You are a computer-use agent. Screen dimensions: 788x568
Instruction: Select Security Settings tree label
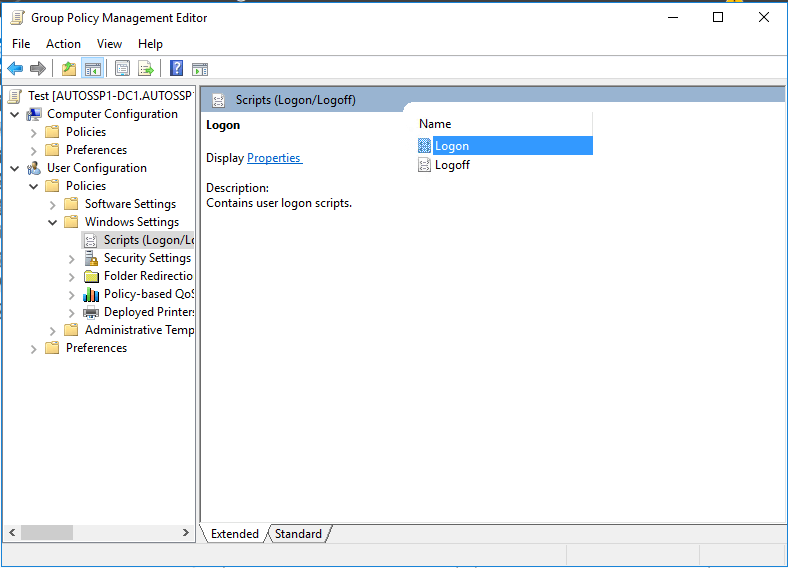click(147, 258)
